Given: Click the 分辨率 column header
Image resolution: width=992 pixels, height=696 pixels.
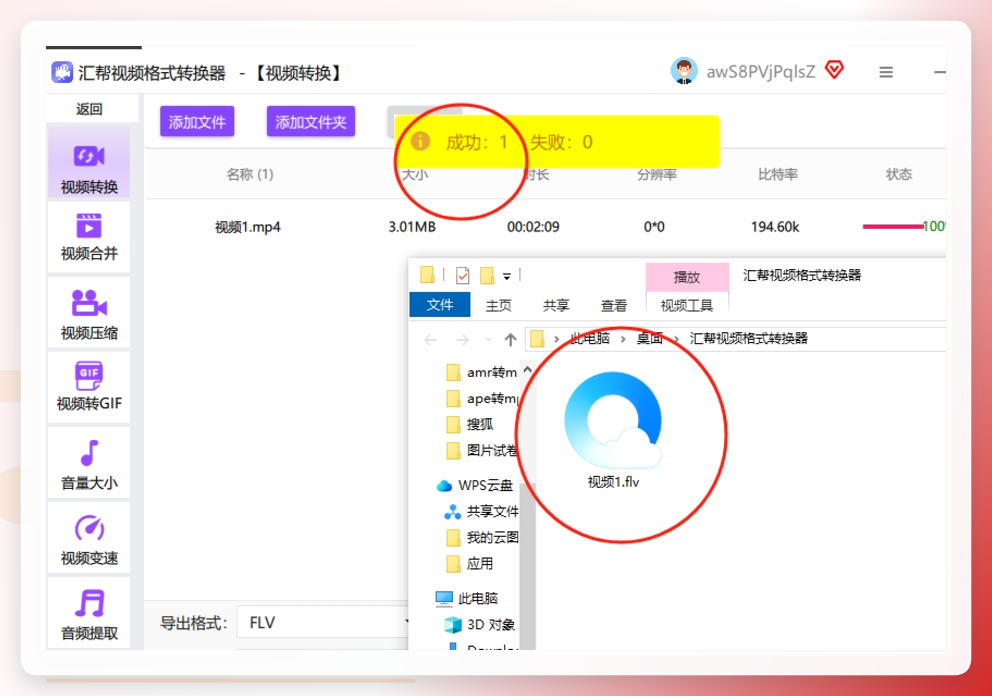Looking at the screenshot, I should coord(657,174).
